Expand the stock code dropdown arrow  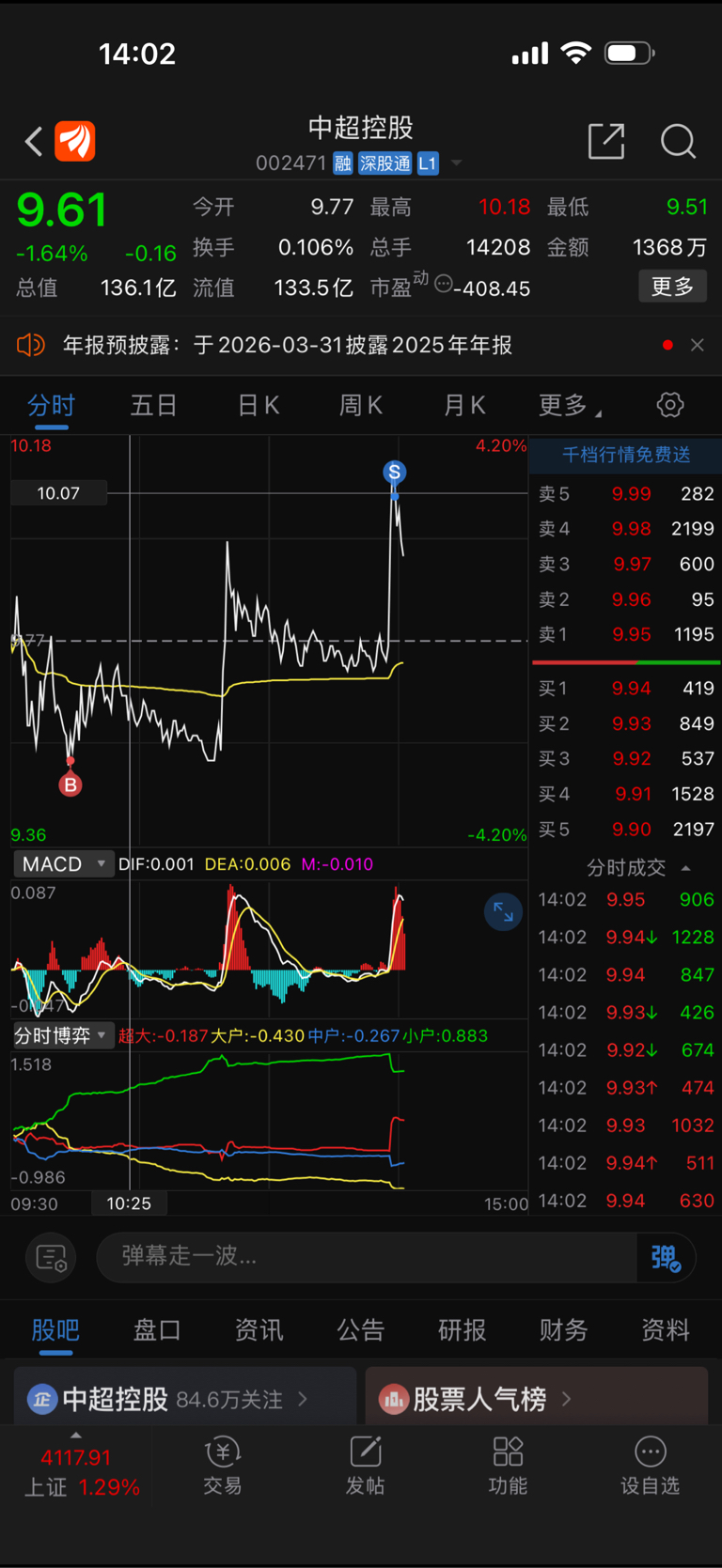(457, 163)
